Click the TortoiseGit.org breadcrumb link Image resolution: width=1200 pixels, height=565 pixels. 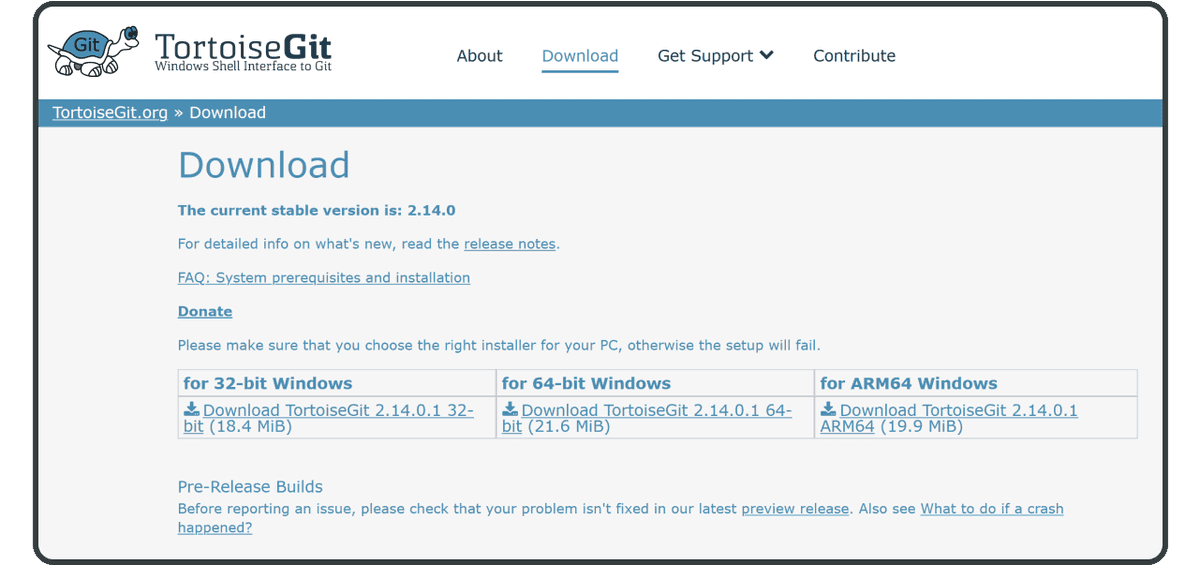110,113
